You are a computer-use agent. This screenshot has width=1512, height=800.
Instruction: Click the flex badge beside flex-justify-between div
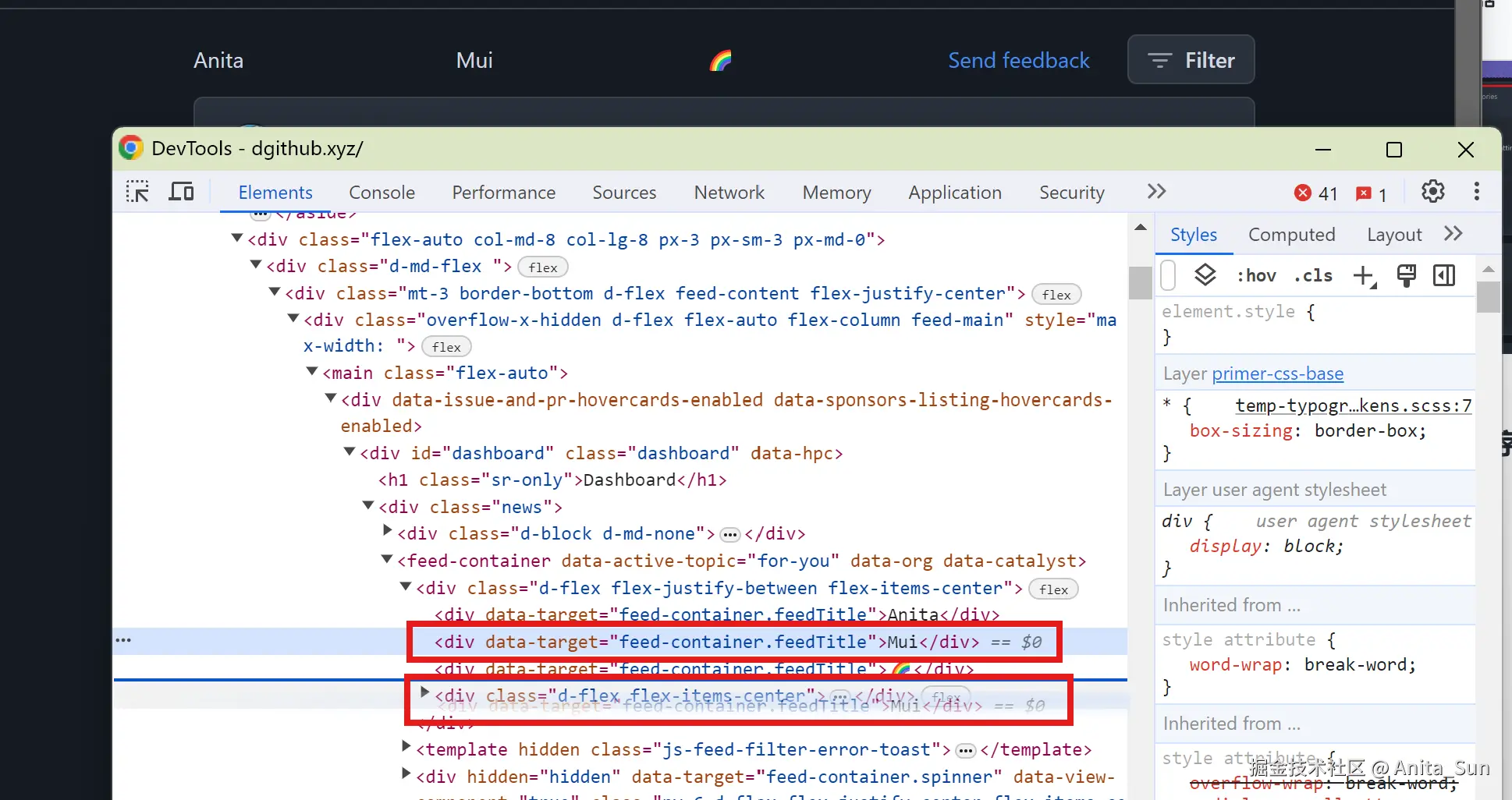click(x=1053, y=589)
